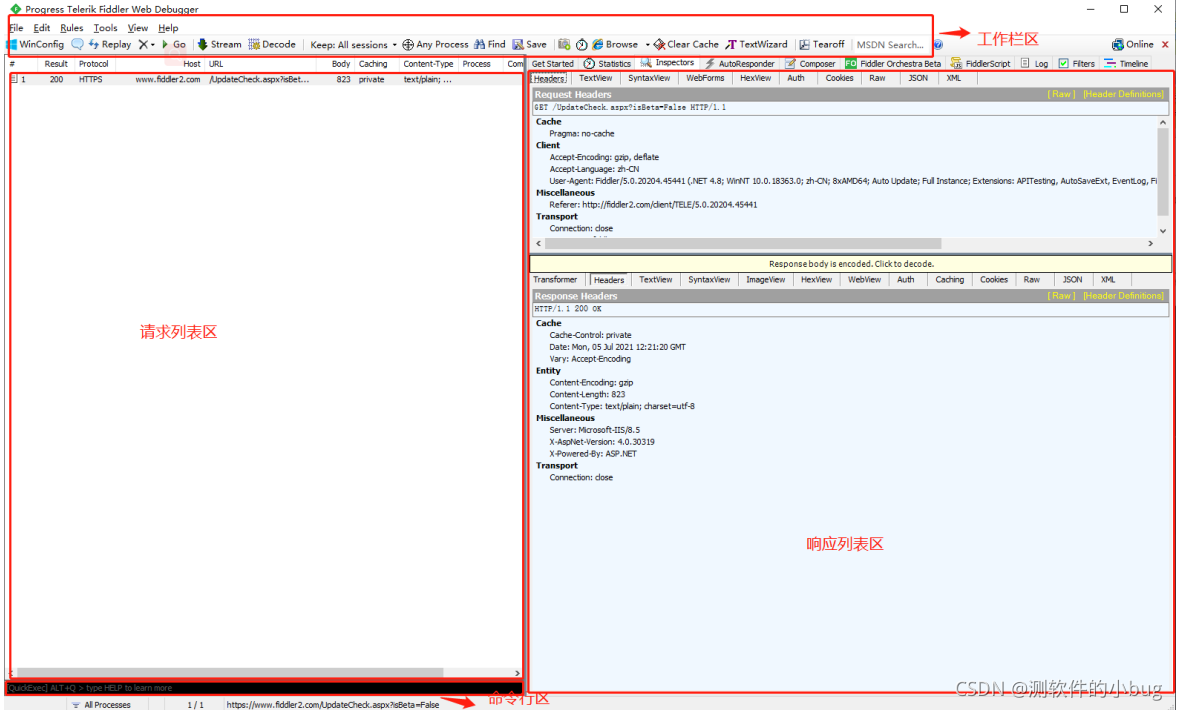This screenshot has width=1177, height=710.
Task: Click the Go resume button
Action: click(x=173, y=44)
